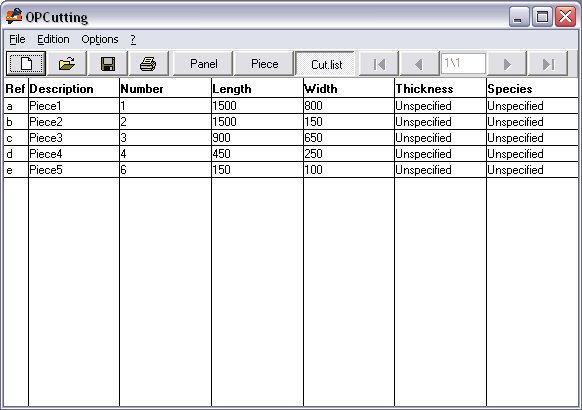Click the OPCutting app icon in title bar
Screen dimensions: 582x410
(14, 16)
